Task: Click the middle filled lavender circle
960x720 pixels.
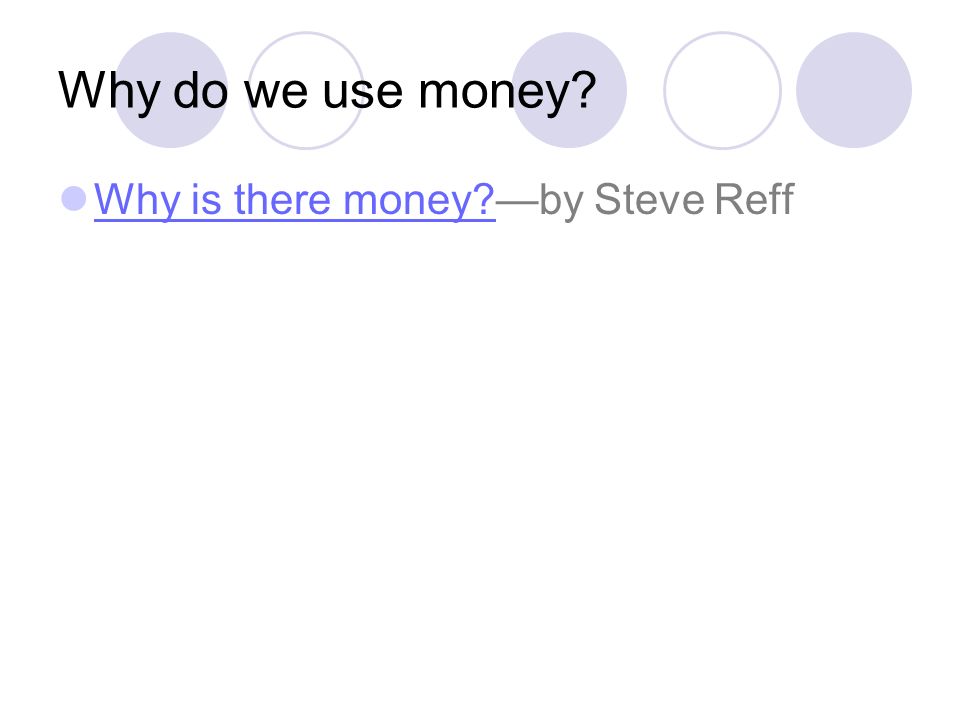Action: (569, 90)
